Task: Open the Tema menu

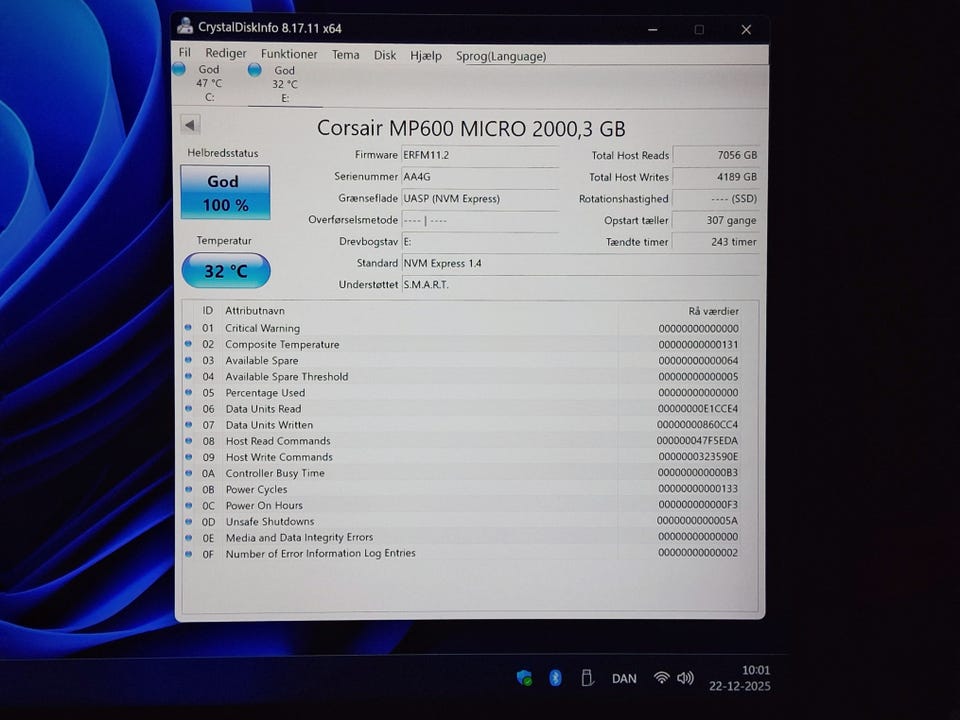Action: point(345,54)
